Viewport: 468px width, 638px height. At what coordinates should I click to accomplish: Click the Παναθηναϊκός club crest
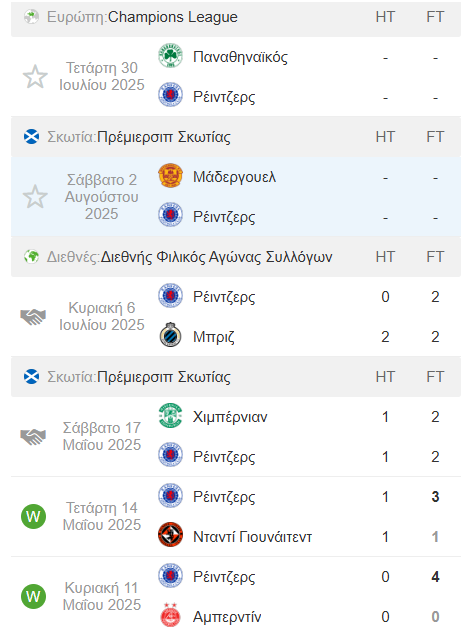tap(170, 56)
